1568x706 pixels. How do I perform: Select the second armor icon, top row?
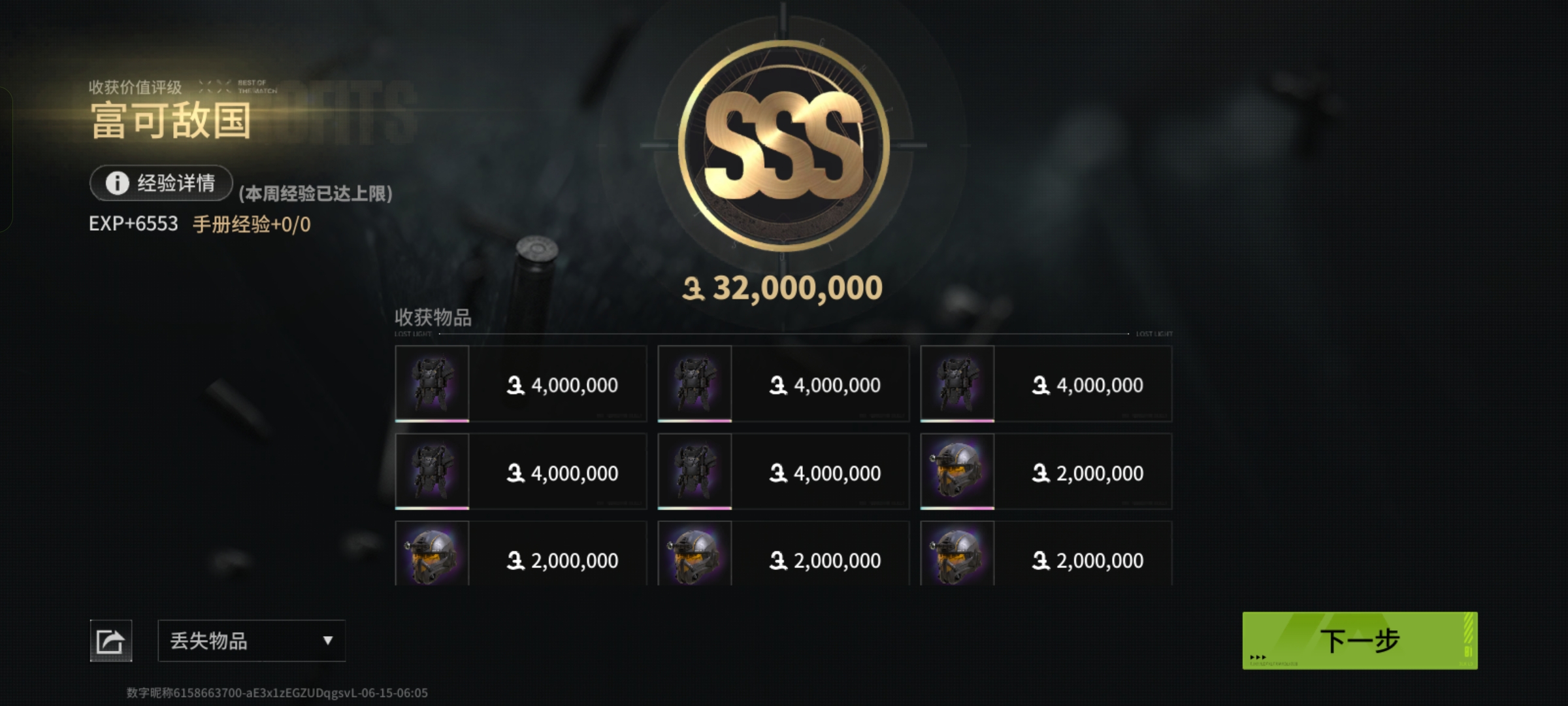(694, 384)
